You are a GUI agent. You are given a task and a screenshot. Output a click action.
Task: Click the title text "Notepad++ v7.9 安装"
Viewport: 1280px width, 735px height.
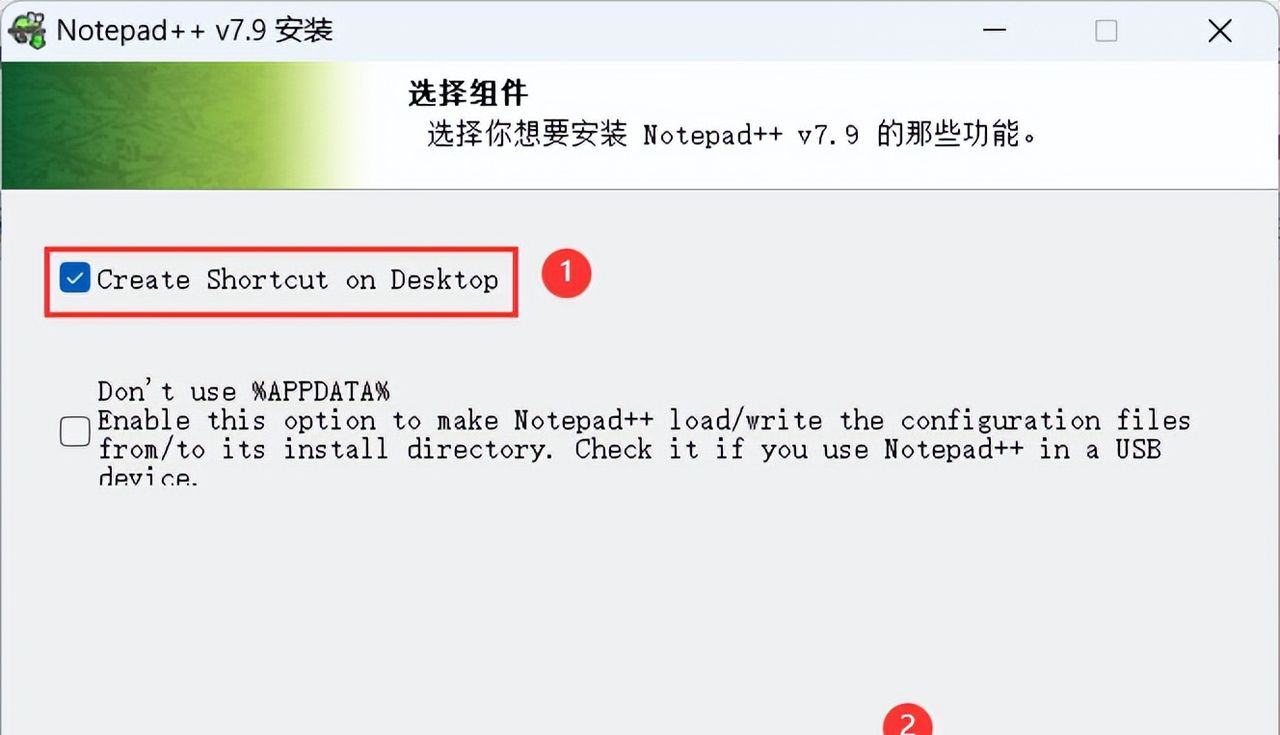coord(194,31)
